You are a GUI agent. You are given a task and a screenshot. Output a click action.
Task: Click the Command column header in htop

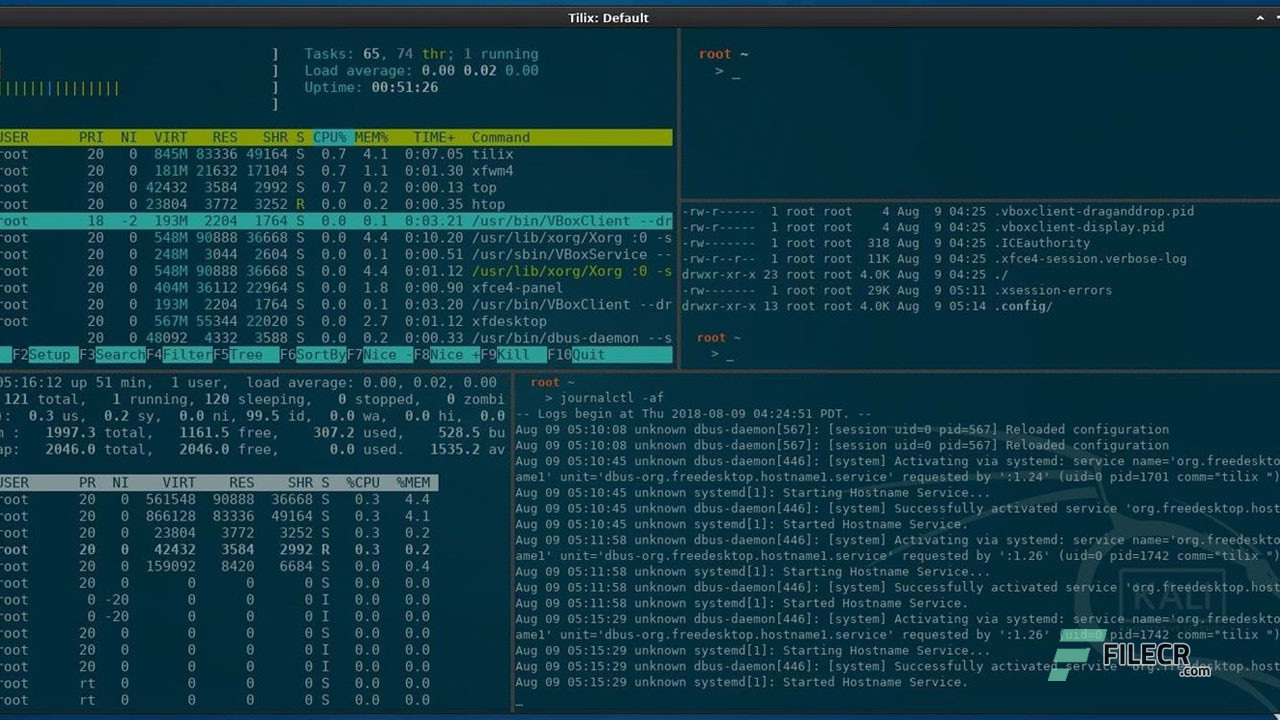[501, 138]
